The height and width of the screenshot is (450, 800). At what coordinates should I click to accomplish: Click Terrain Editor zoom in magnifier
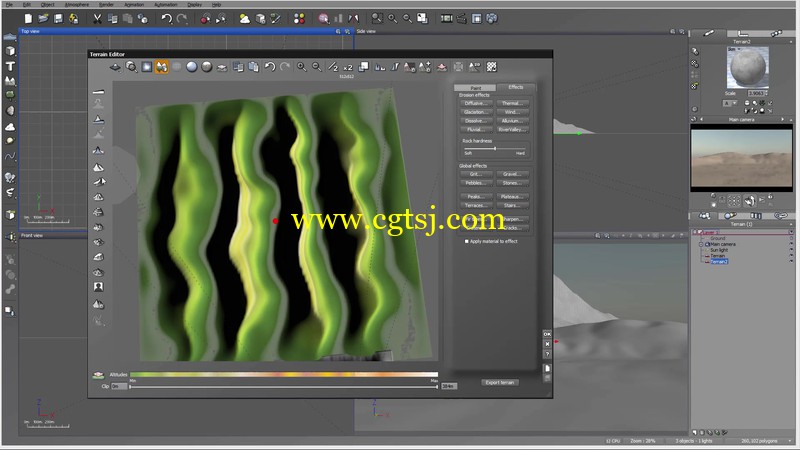(302, 67)
